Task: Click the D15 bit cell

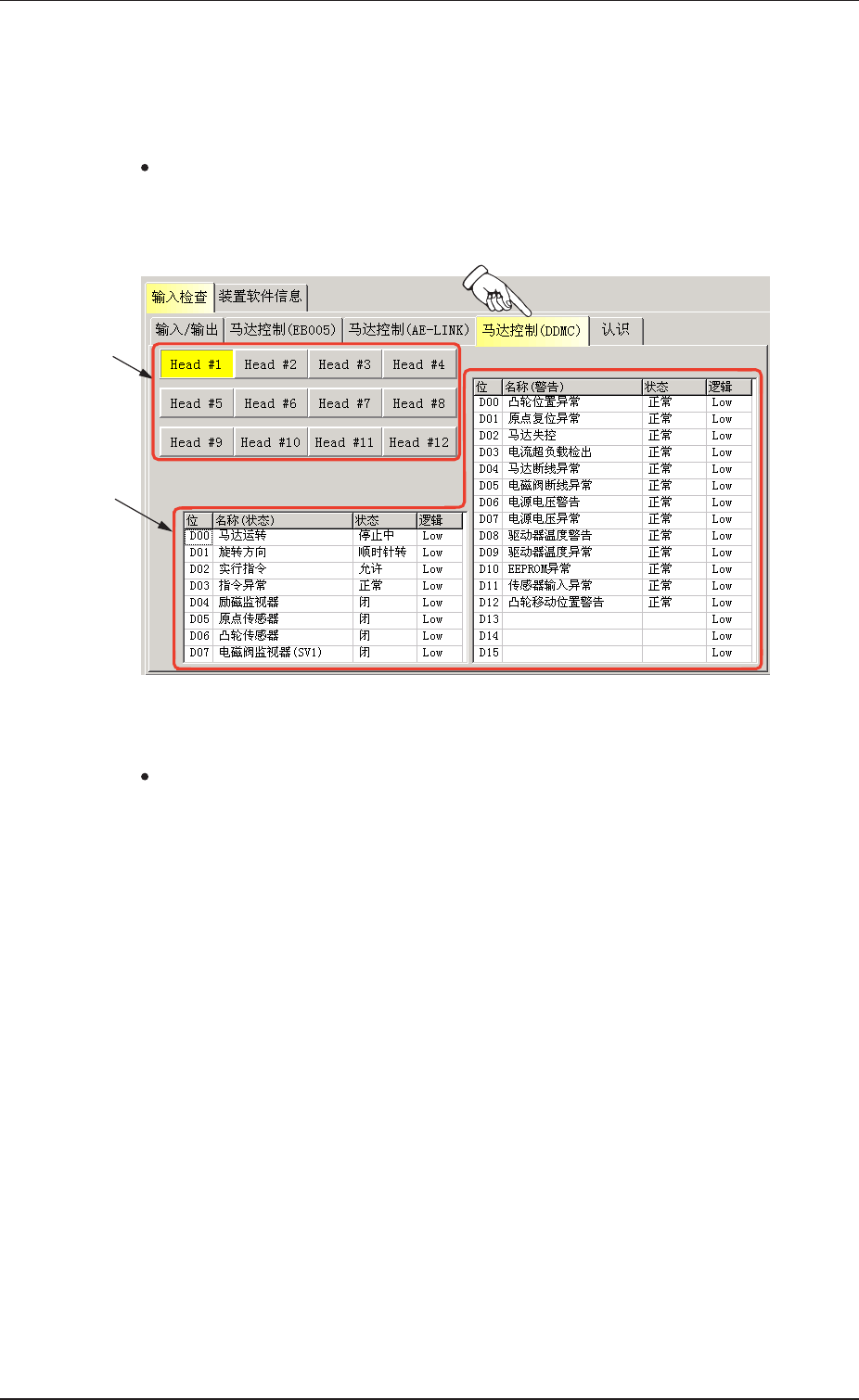Action: click(x=489, y=653)
